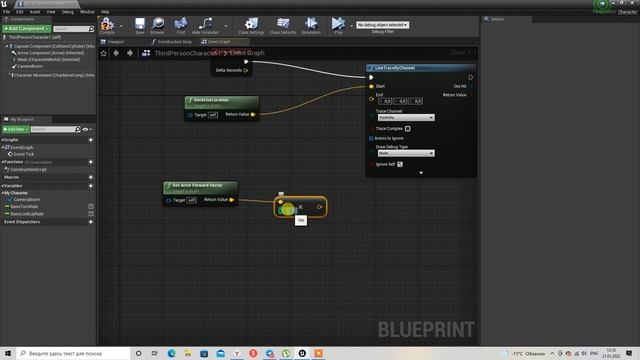Open the View menu
This screenshot has width=640, height=360.
[x=51, y=12]
